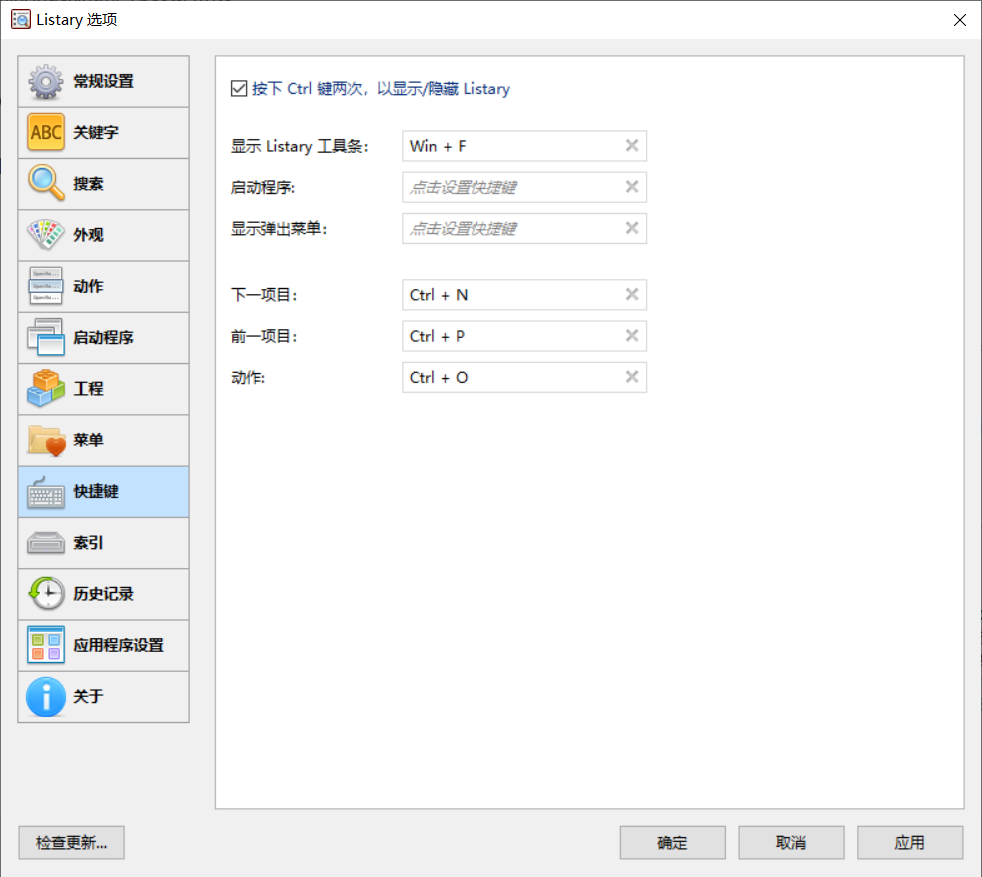Click the 取消 button
This screenshot has width=982, height=877.
coord(791,843)
